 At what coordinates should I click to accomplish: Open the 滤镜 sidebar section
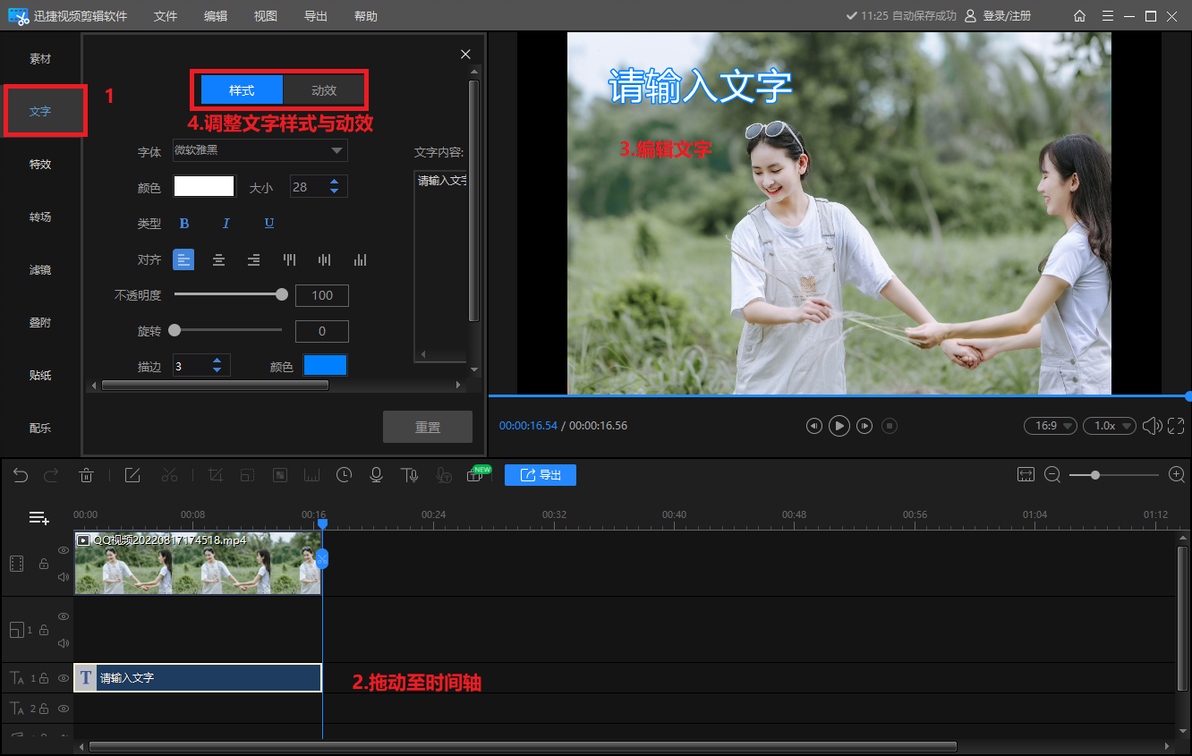point(40,270)
